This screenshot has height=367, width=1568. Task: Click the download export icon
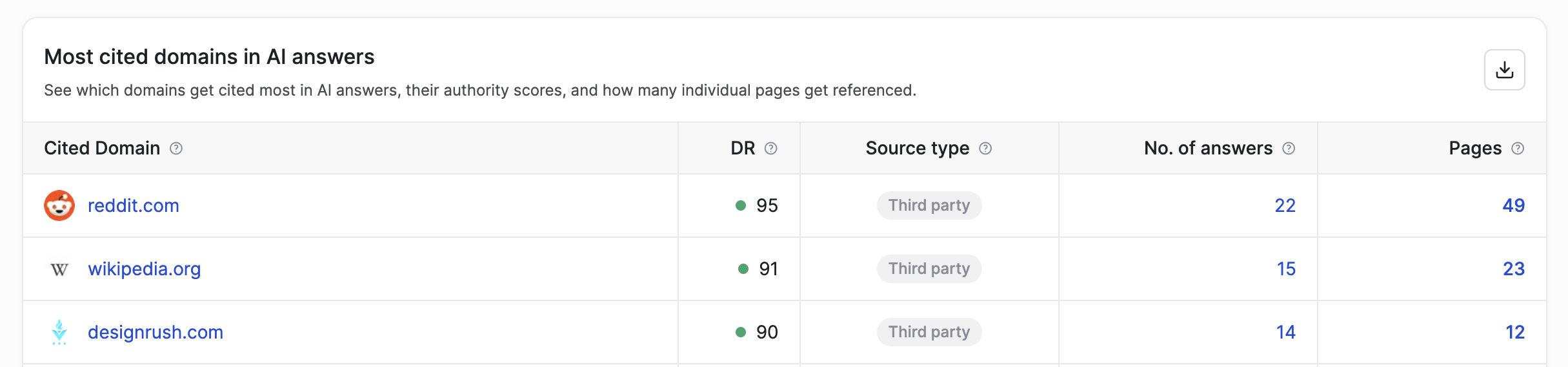(1504, 70)
